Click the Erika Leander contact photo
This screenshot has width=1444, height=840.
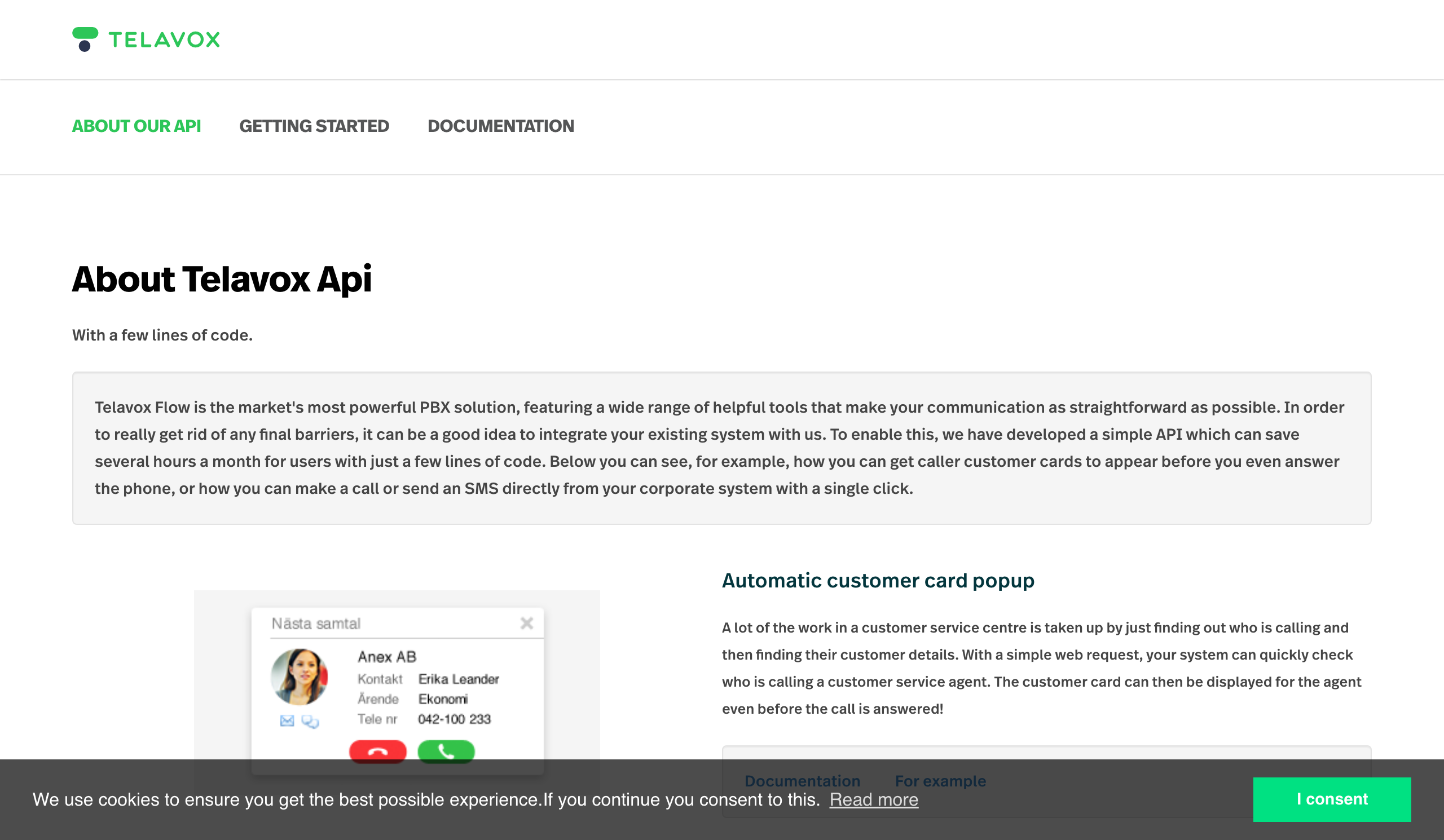pyautogui.click(x=299, y=677)
